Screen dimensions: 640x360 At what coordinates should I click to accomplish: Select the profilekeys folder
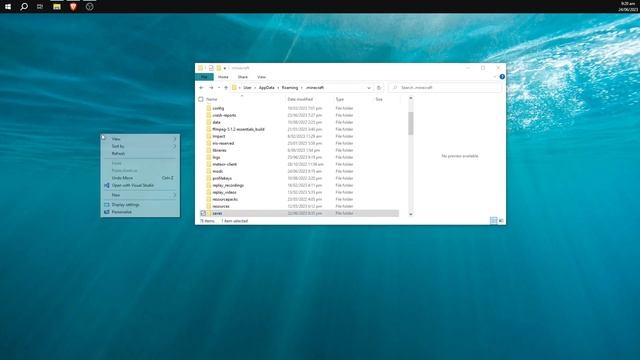pyautogui.click(x=222, y=178)
